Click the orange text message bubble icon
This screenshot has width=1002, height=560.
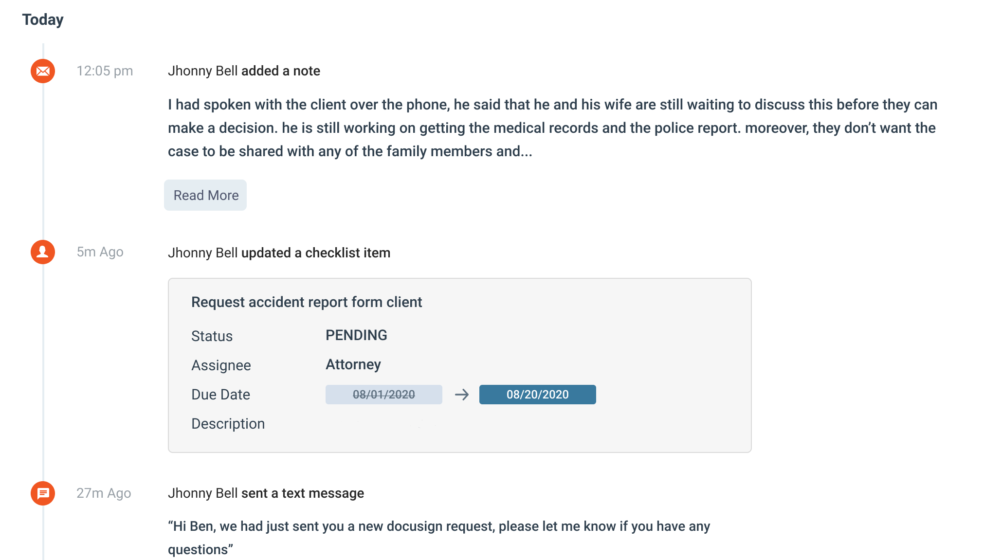pyautogui.click(x=43, y=493)
